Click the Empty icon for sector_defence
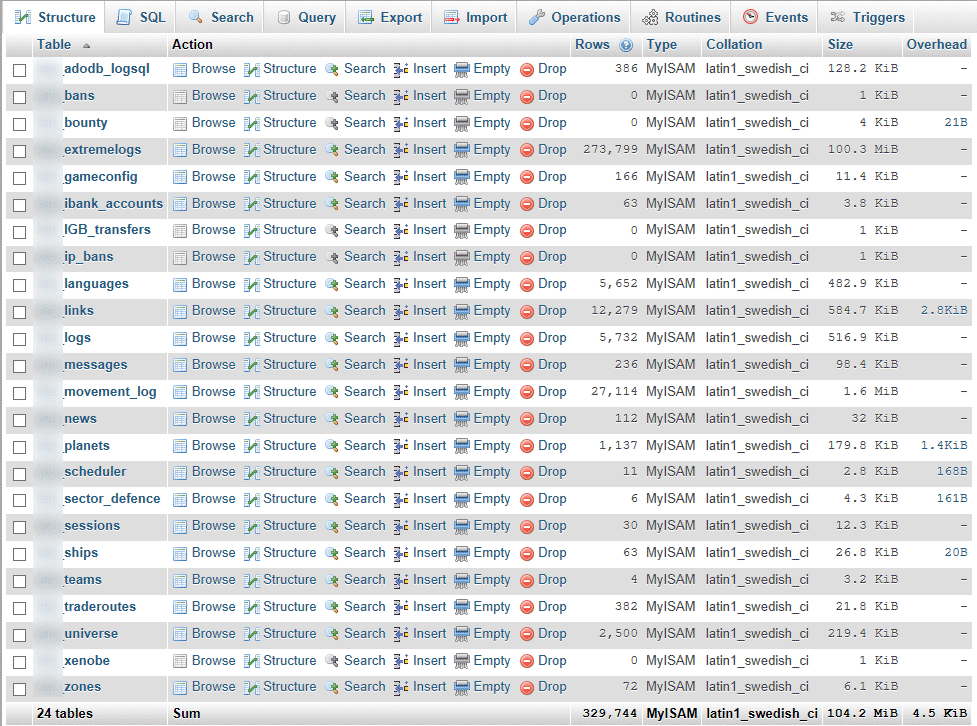Image resolution: width=977 pixels, height=726 pixels. [461, 500]
